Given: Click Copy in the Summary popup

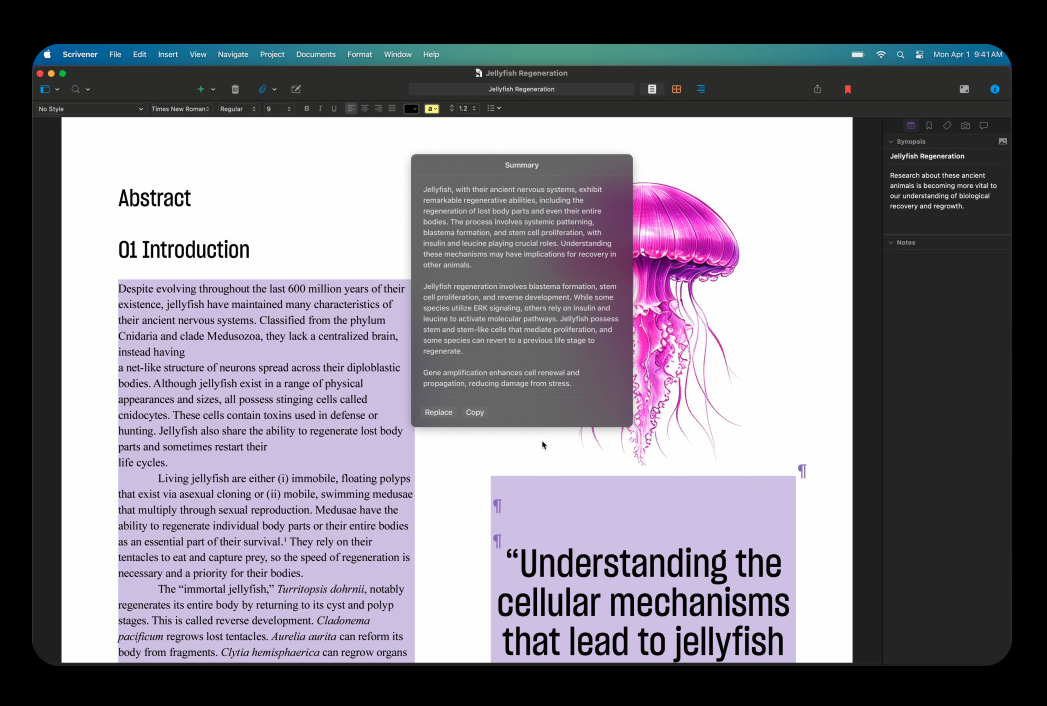Looking at the screenshot, I should pyautogui.click(x=475, y=413).
